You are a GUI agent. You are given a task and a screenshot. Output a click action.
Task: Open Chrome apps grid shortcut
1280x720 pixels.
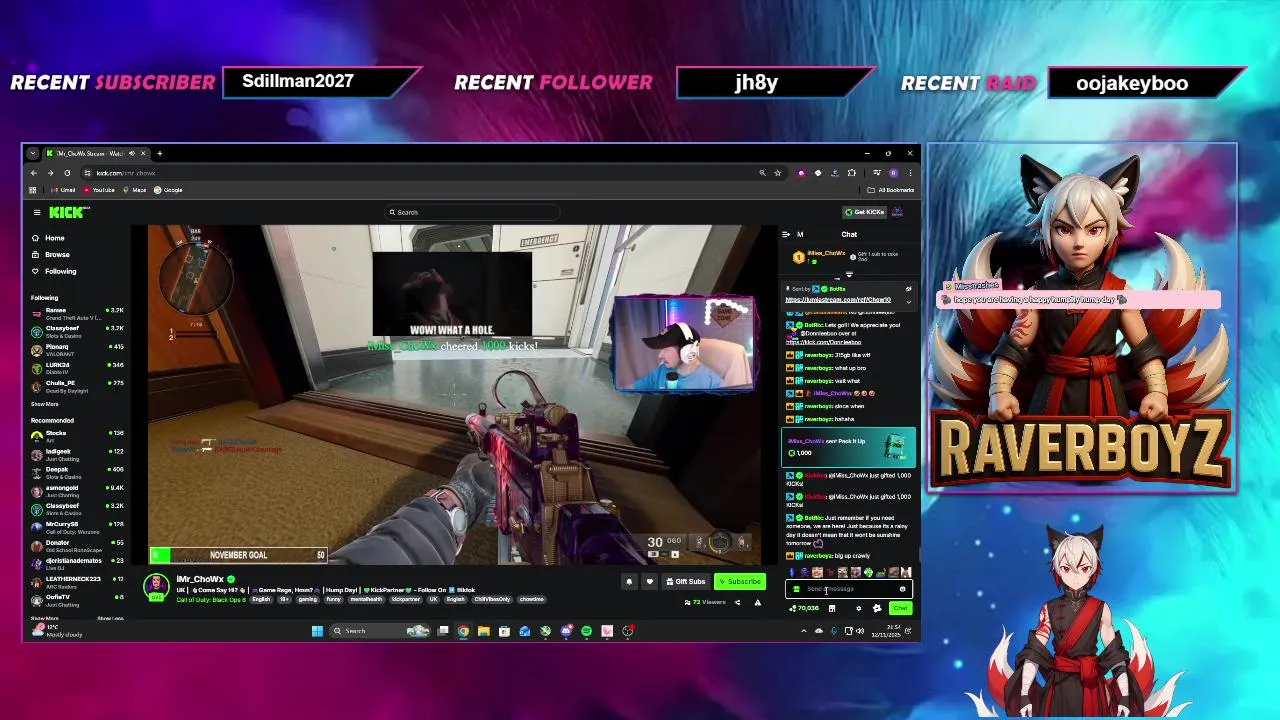pyautogui.click(x=33, y=190)
